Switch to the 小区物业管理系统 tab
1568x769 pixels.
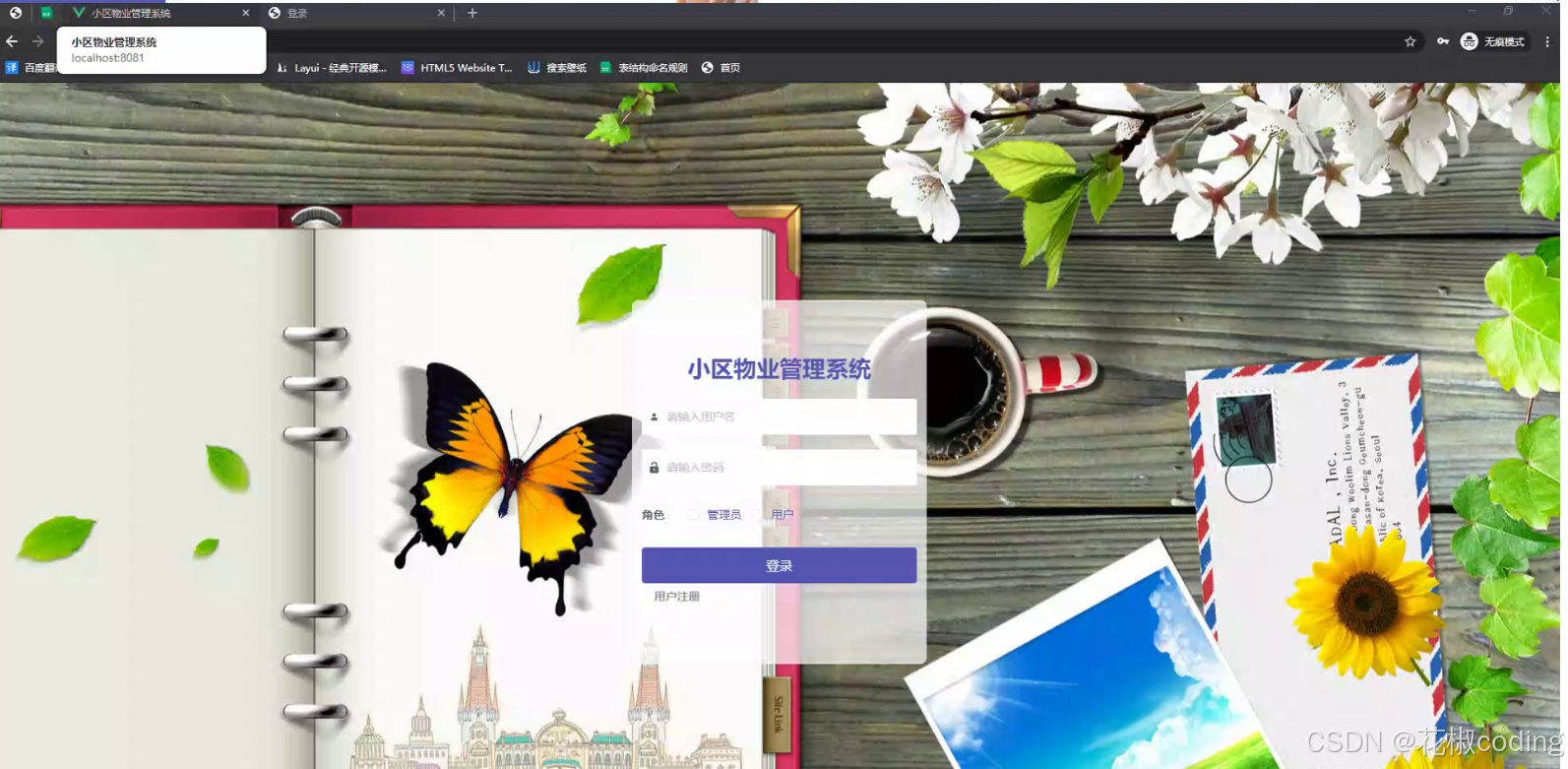161,13
